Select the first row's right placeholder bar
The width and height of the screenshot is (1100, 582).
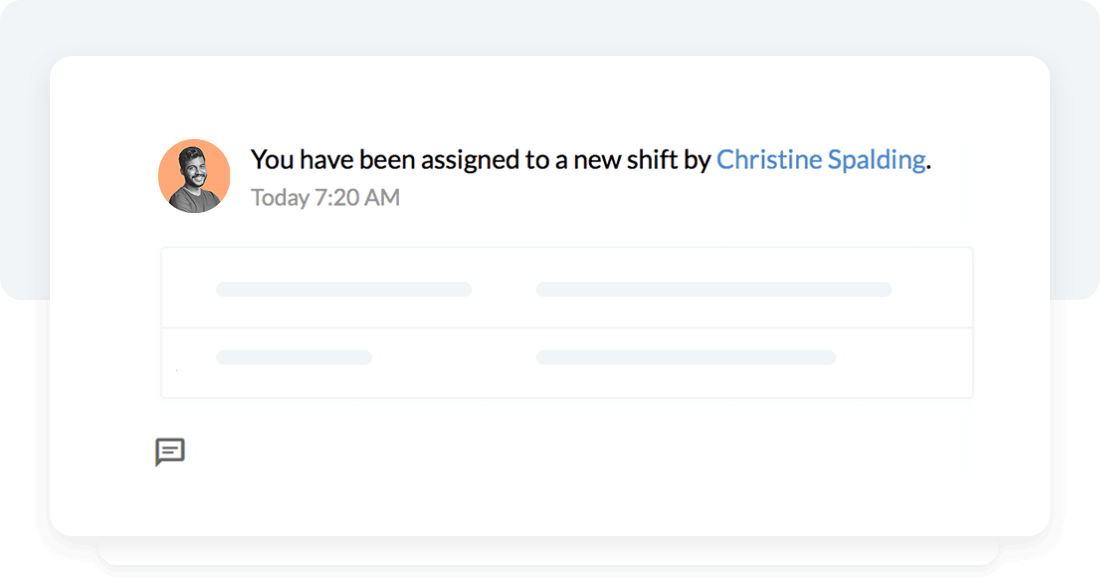pos(713,290)
